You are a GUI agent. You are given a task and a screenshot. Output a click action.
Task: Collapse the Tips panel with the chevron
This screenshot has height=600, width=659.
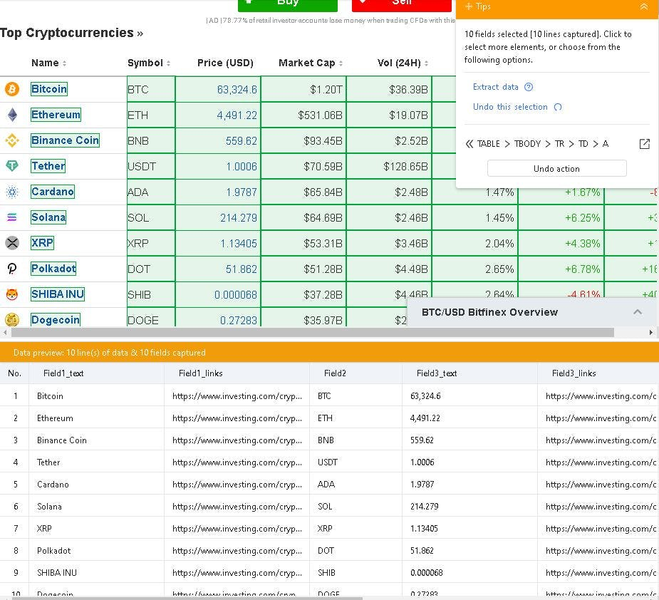(x=643, y=7)
